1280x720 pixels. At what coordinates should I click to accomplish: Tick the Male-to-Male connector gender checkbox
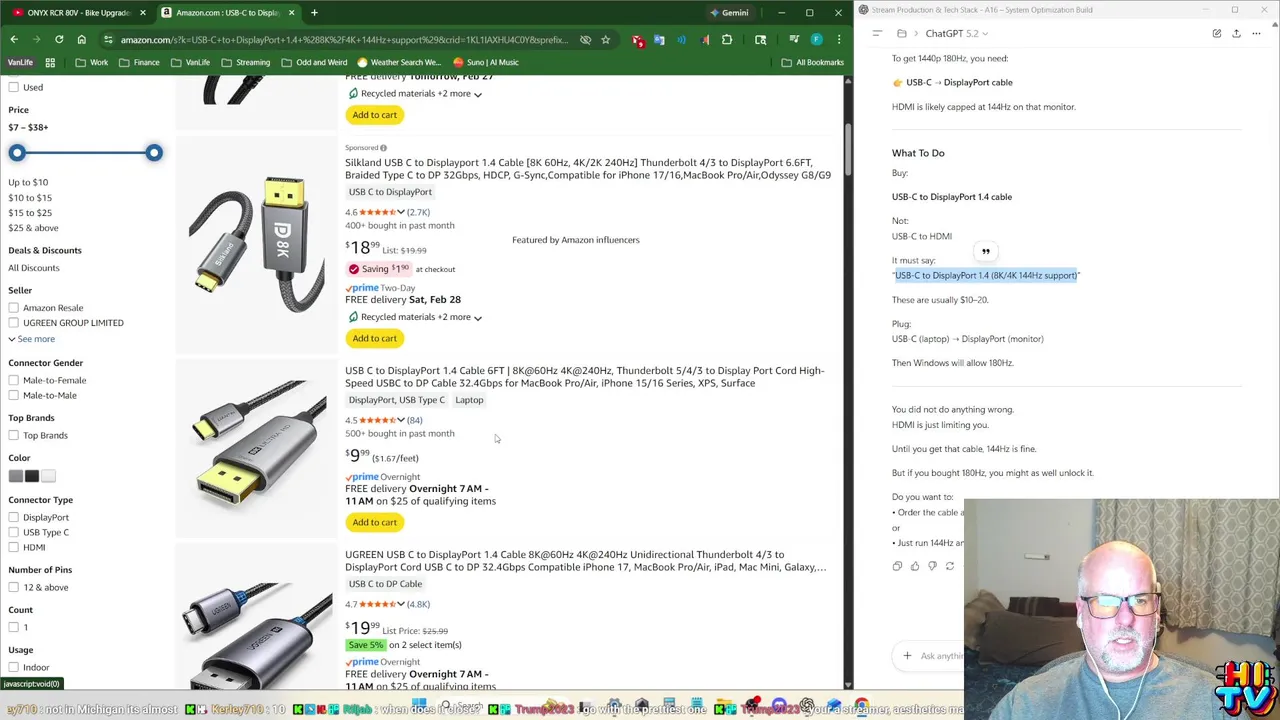coord(14,395)
